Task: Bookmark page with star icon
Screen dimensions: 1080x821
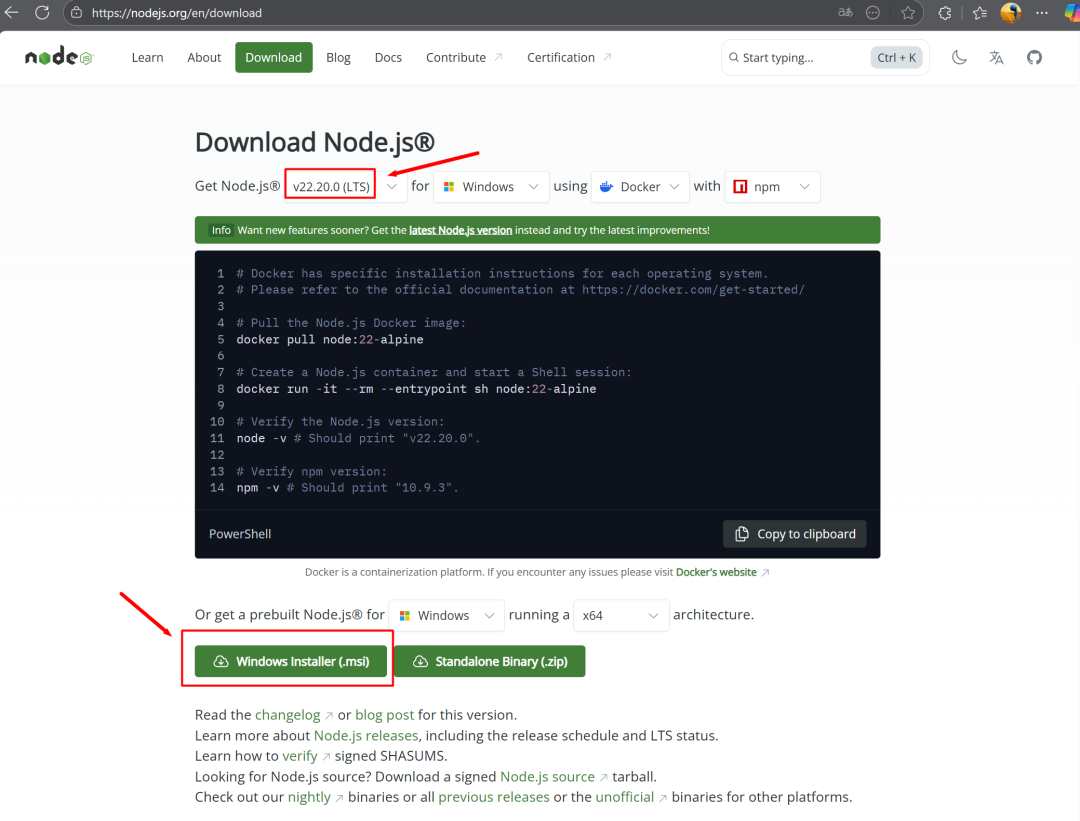Action: [x=908, y=12]
